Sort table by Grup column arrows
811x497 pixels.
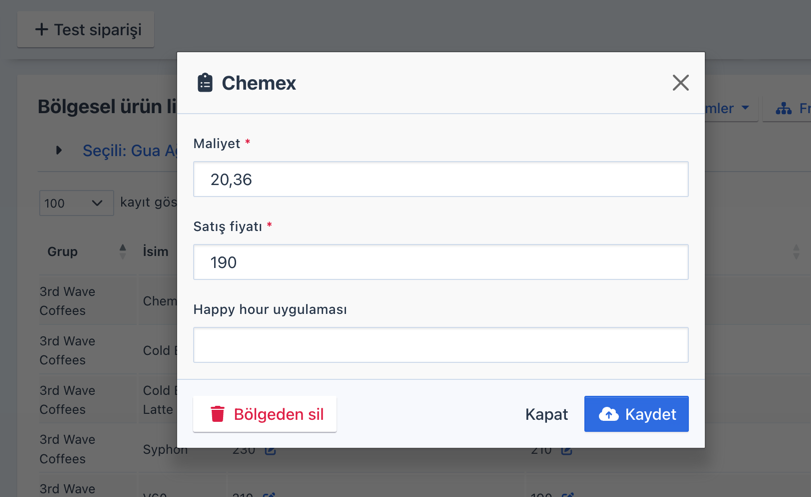(x=122, y=252)
